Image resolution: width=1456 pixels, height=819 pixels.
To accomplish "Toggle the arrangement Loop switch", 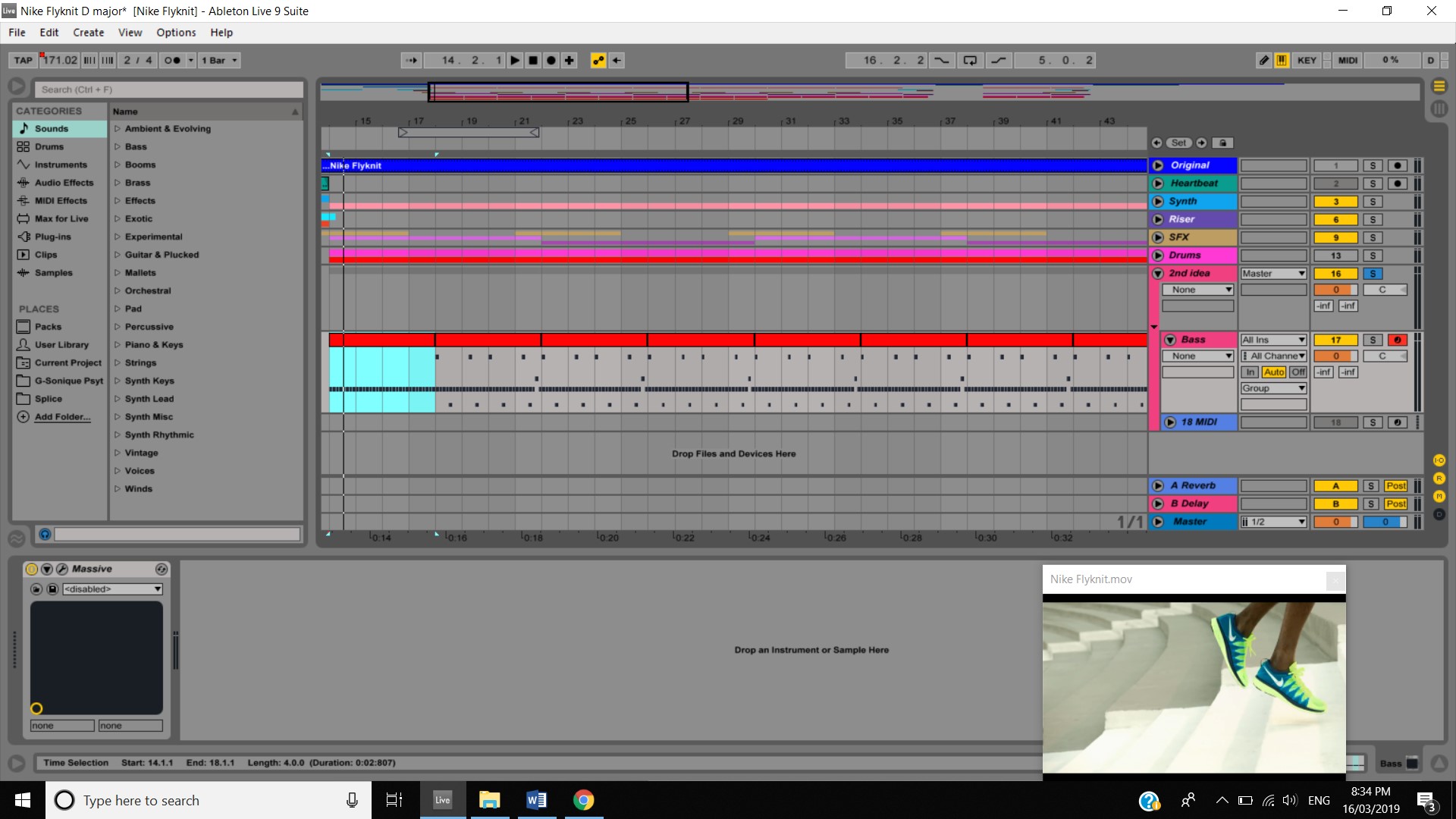I will pyautogui.click(x=970, y=60).
